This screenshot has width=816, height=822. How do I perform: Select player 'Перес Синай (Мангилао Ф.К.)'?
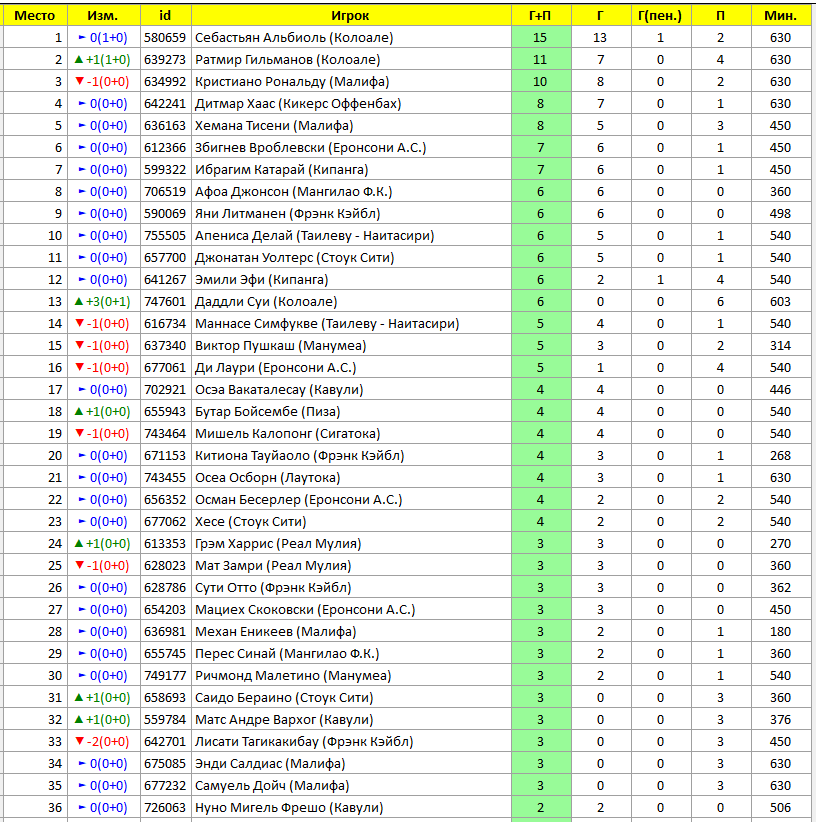(x=287, y=654)
